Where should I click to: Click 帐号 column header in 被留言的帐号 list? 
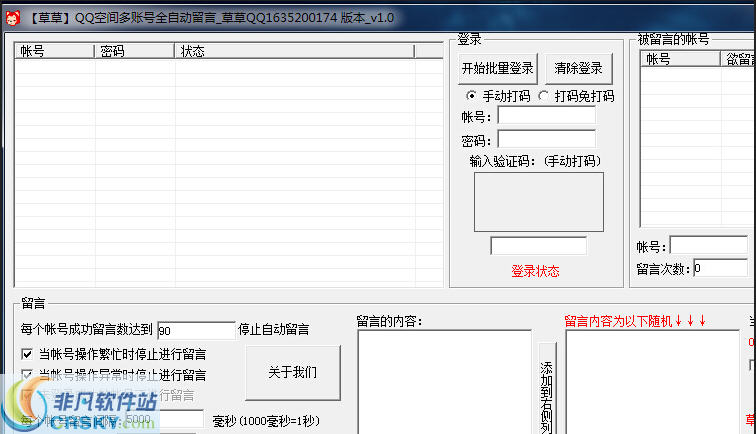click(x=680, y=59)
